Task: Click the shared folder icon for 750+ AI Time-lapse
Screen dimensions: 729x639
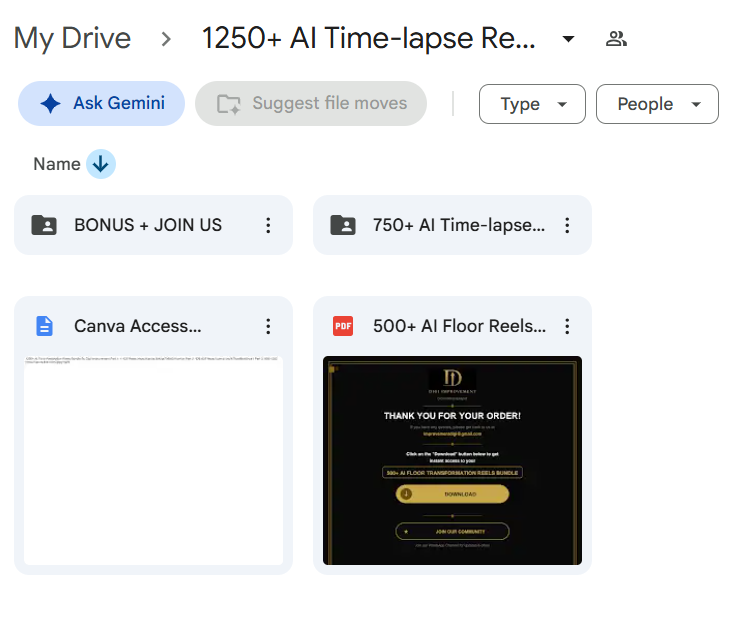Action: tap(343, 225)
